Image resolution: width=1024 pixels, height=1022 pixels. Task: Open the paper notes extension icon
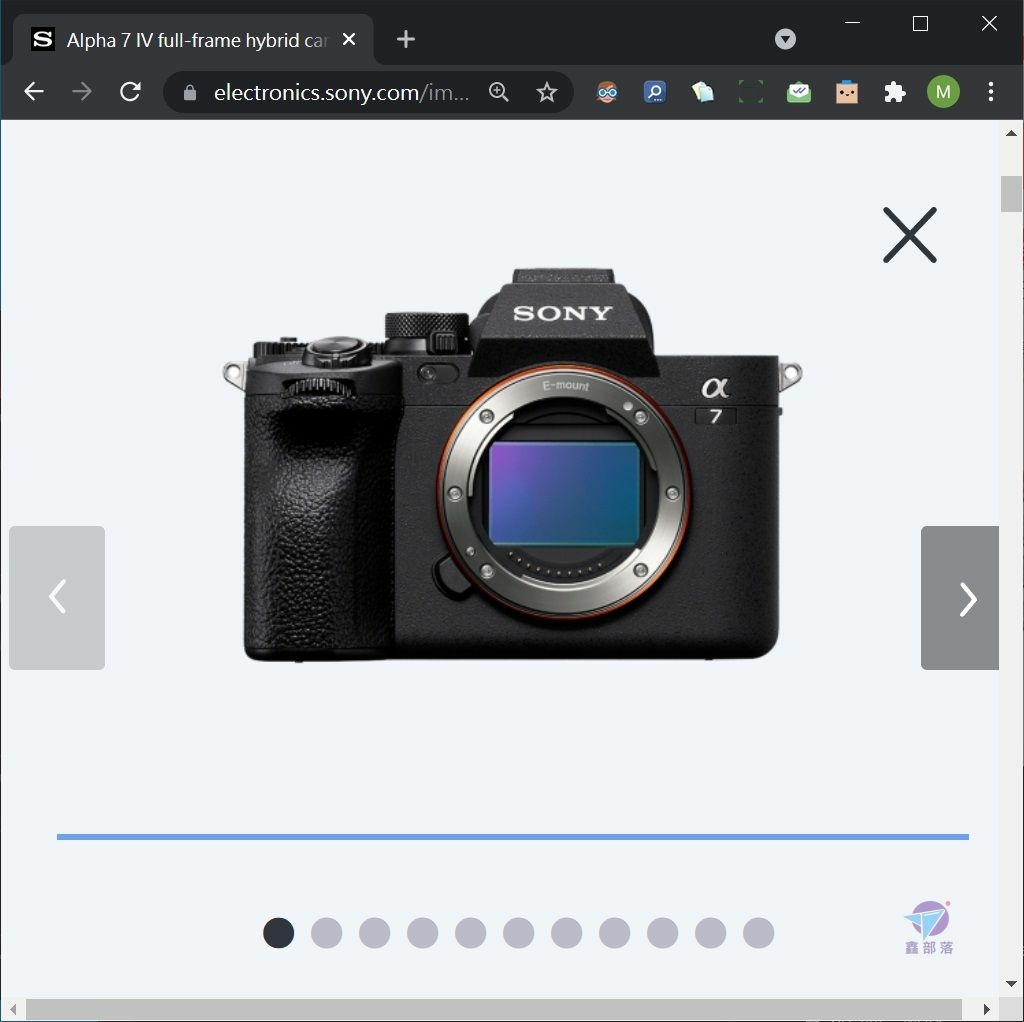tap(703, 92)
